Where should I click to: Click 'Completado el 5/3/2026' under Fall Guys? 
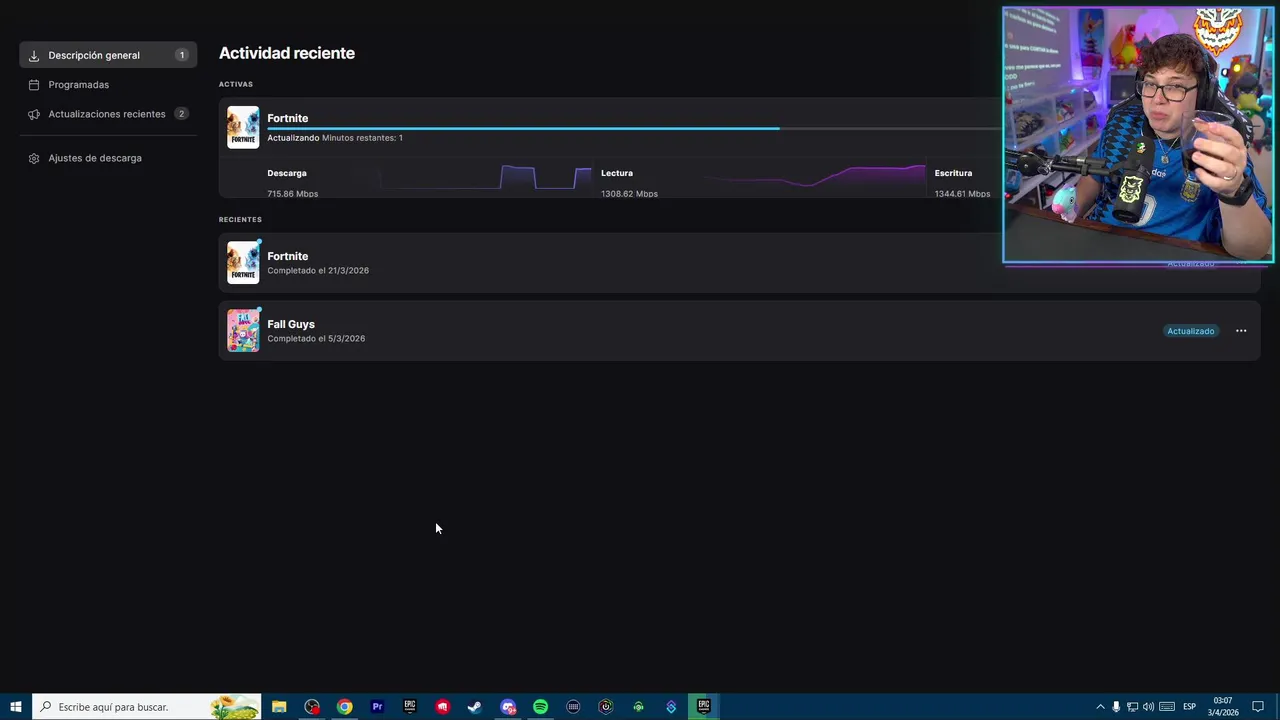[x=316, y=339]
